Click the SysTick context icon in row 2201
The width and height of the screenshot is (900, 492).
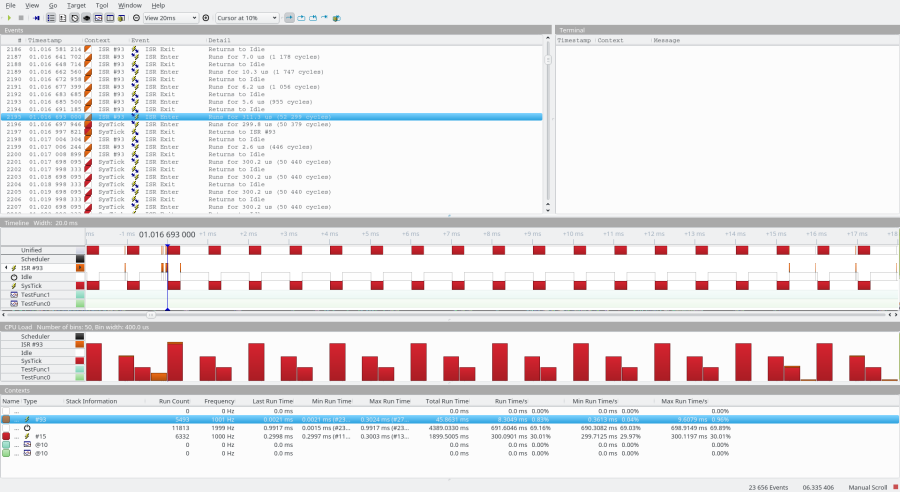coord(88,162)
